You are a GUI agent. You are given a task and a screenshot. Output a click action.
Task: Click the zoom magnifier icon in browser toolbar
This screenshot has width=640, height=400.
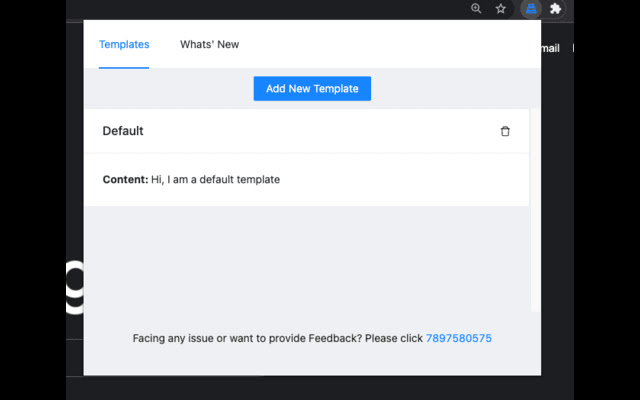(476, 8)
